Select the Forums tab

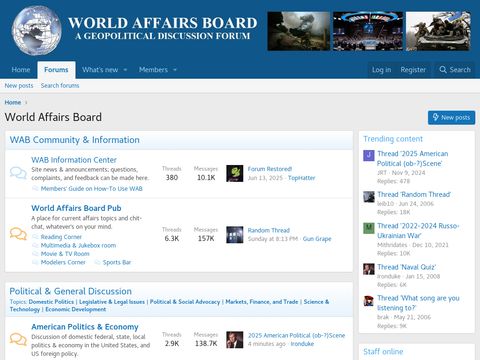point(56,70)
